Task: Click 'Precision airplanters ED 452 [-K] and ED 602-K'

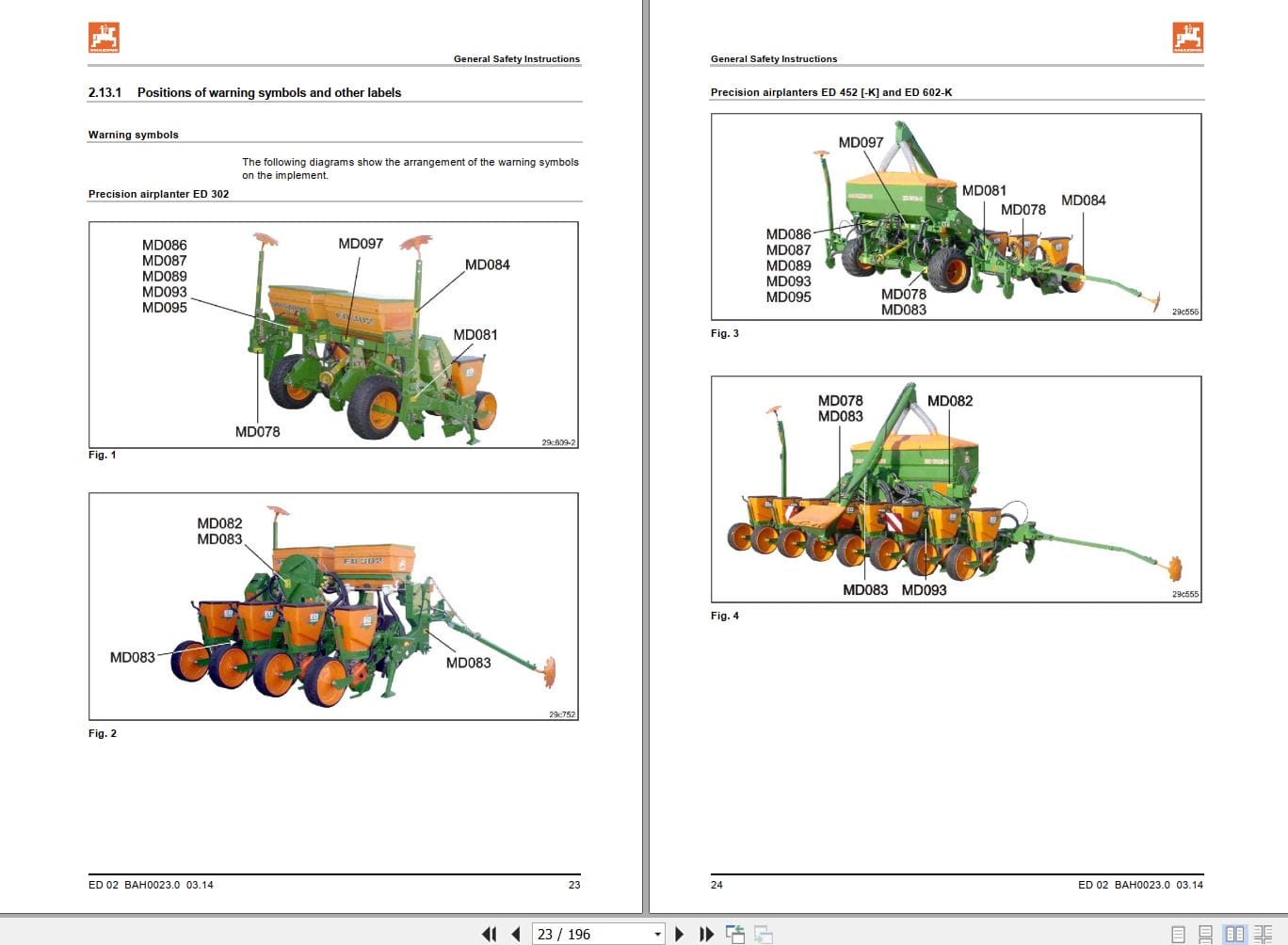Action: 831,92
